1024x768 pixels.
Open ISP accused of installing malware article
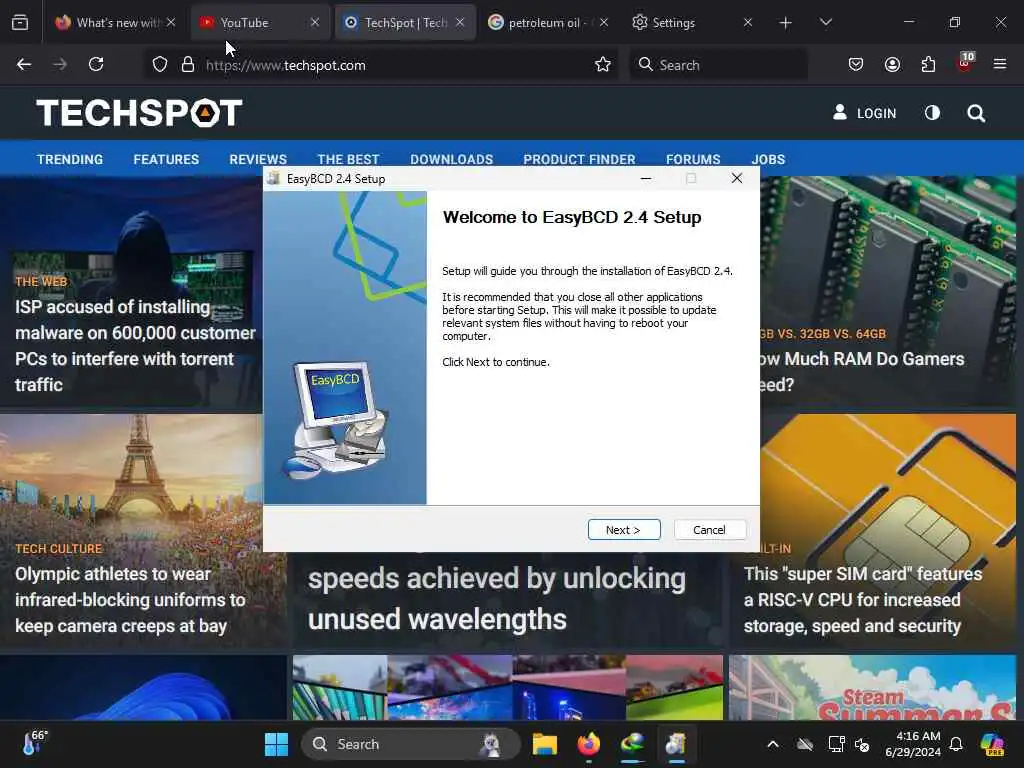(x=135, y=345)
